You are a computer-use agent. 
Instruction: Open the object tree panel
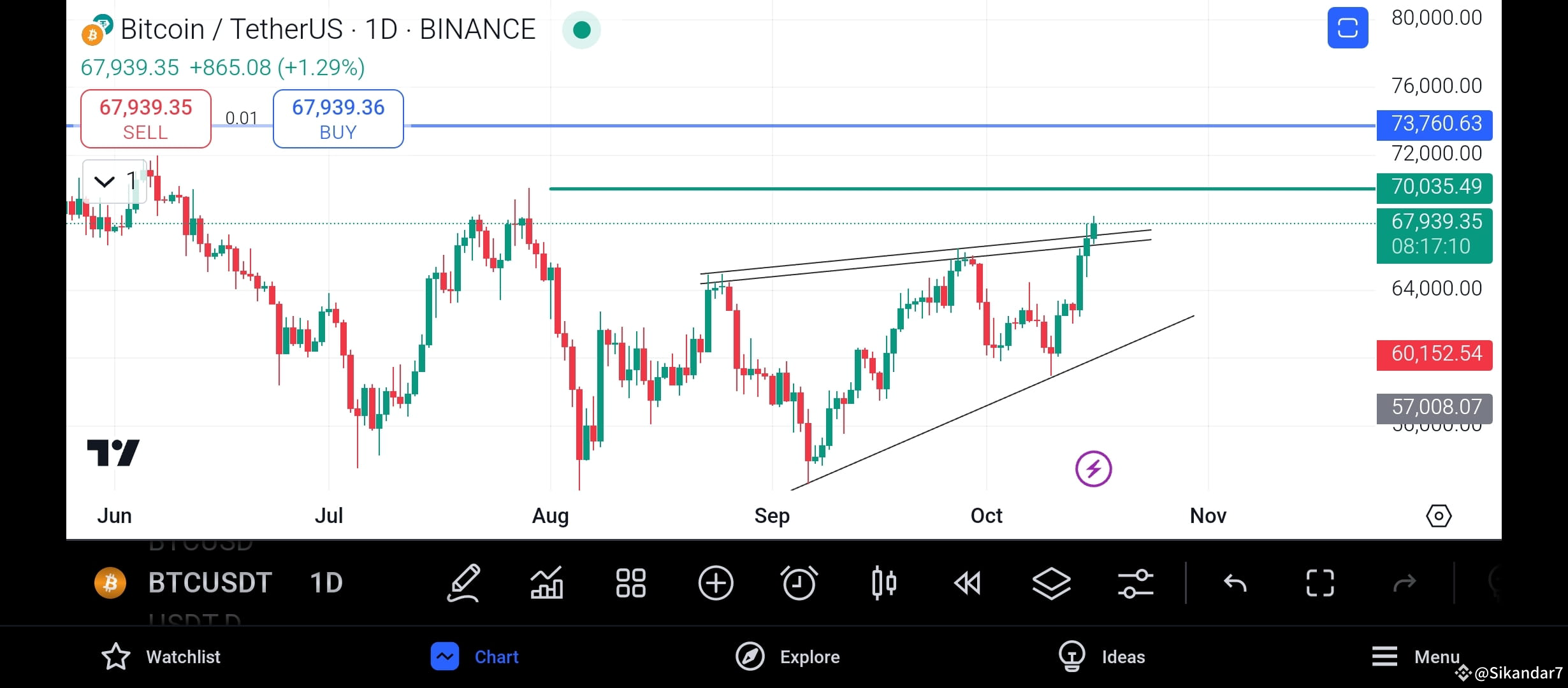tap(1052, 583)
